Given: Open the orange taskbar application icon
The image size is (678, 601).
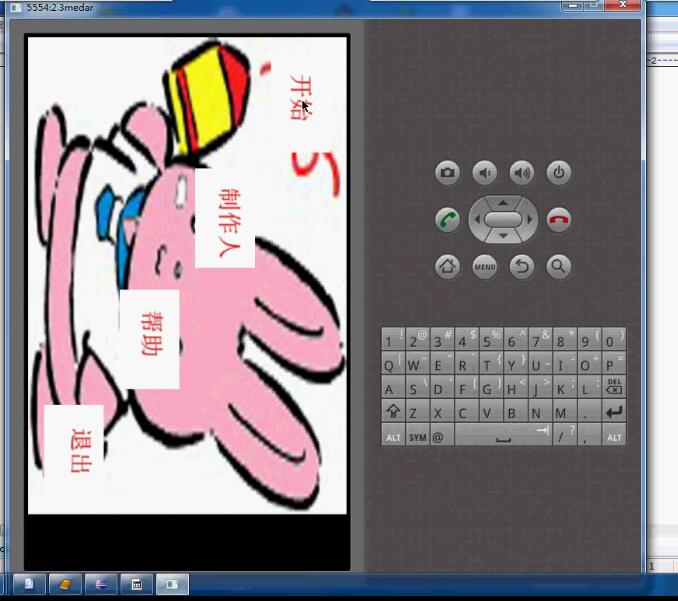Looking at the screenshot, I should coord(65,585).
